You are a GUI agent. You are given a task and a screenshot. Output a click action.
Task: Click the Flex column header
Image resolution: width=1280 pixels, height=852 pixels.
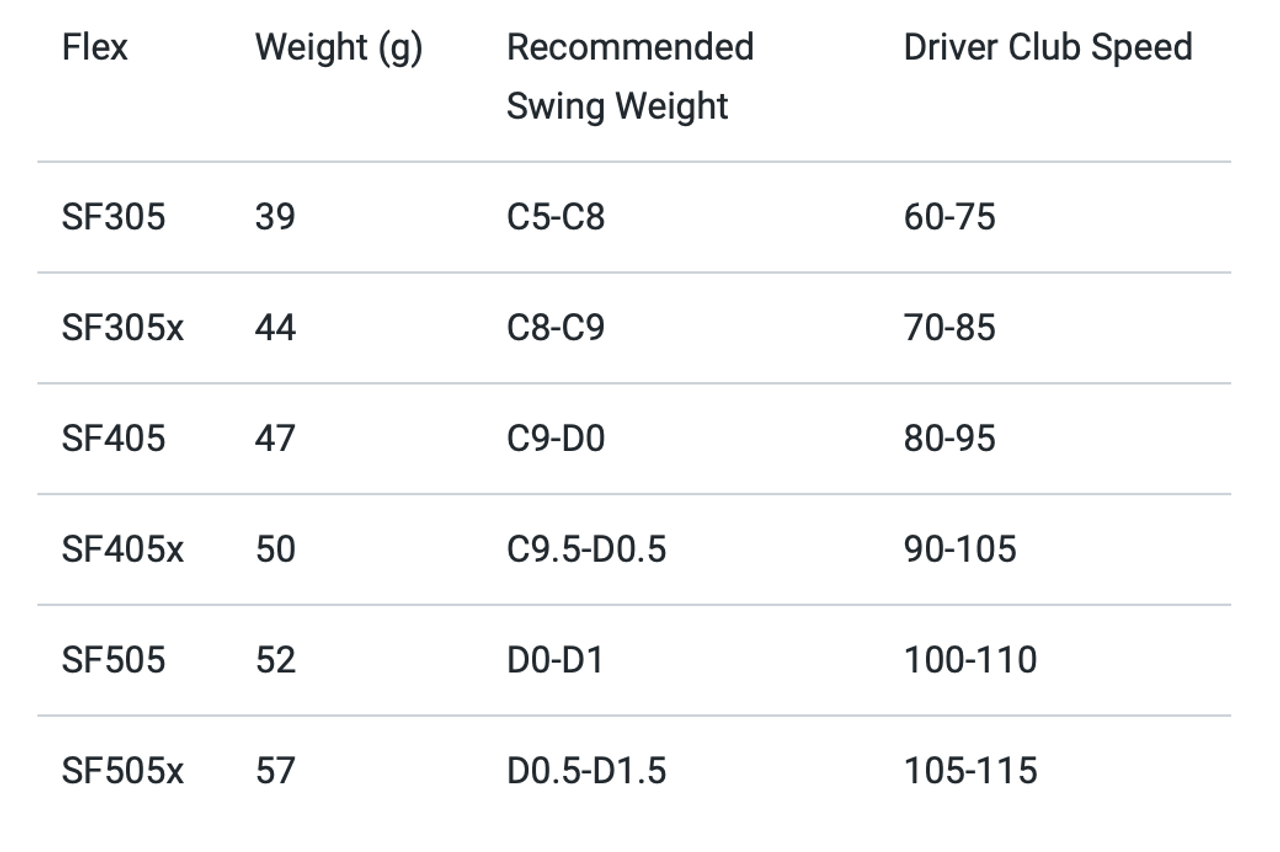tap(95, 47)
